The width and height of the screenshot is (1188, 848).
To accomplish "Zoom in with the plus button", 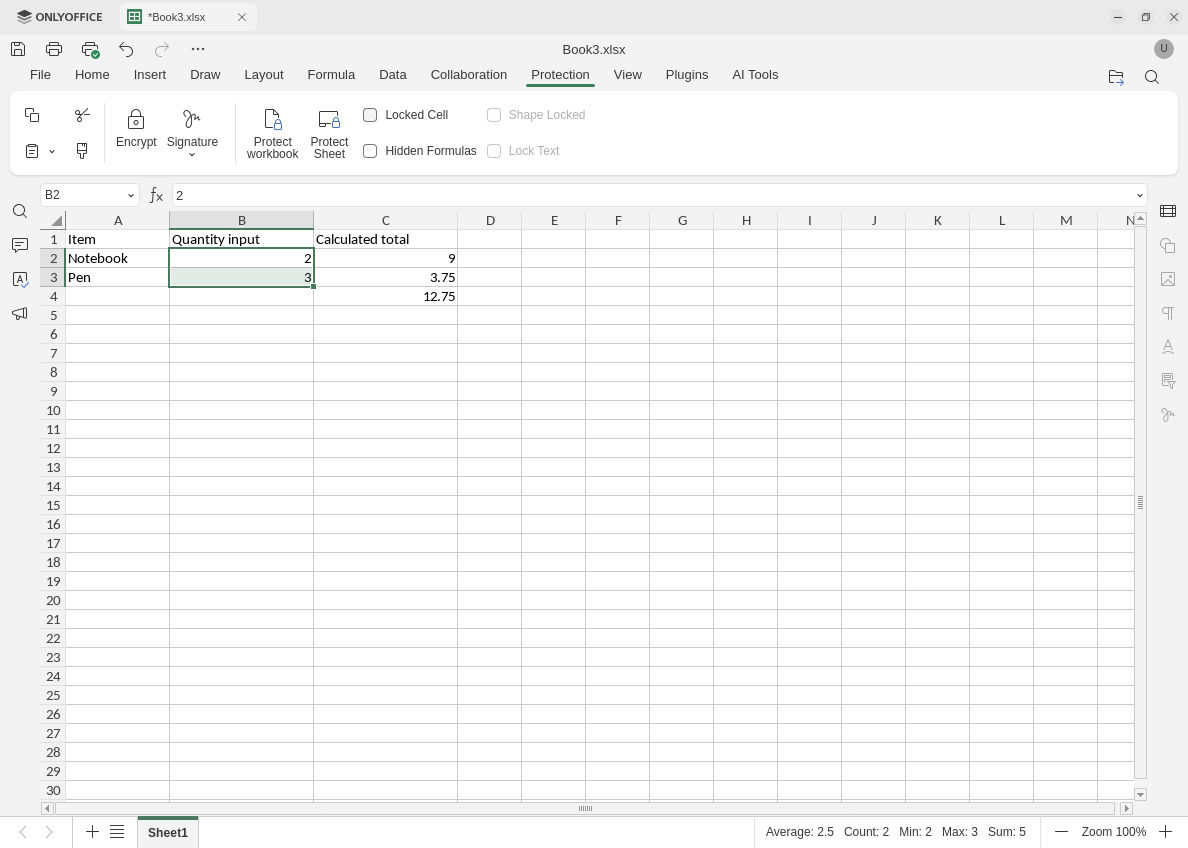I will tap(1165, 832).
